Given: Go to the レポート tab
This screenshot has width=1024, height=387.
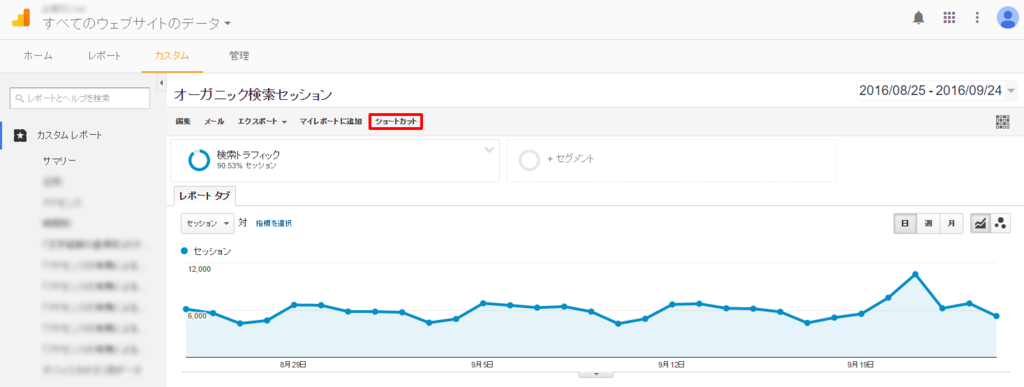Looking at the screenshot, I should 104,55.
